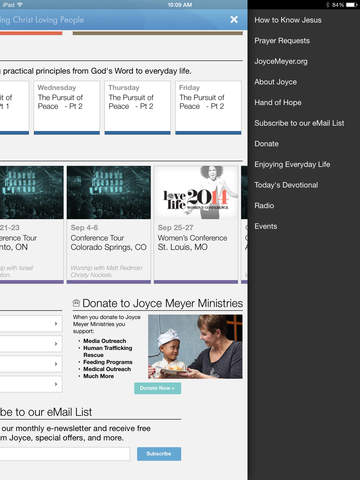360x480 pixels.
Task: Open About Joyce menu entry
Action: (x=275, y=82)
